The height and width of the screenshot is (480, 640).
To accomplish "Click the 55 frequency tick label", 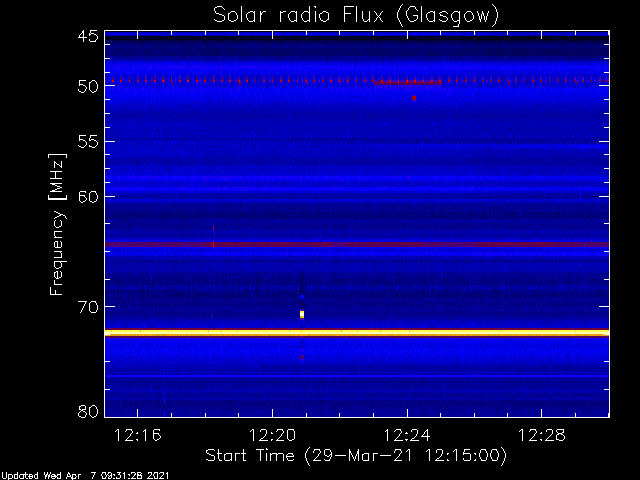I will 88,142.
